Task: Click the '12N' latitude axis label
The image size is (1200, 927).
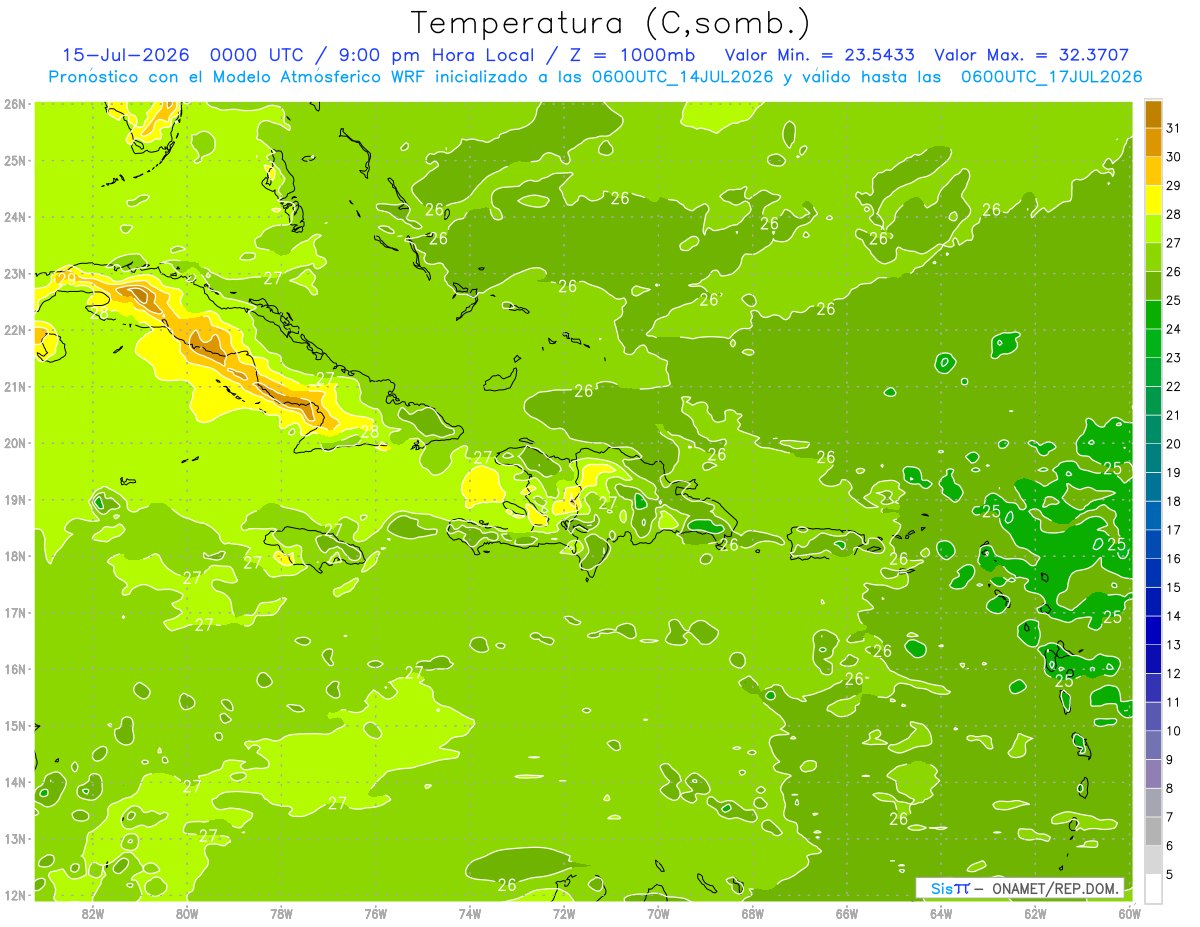Action: (15, 895)
